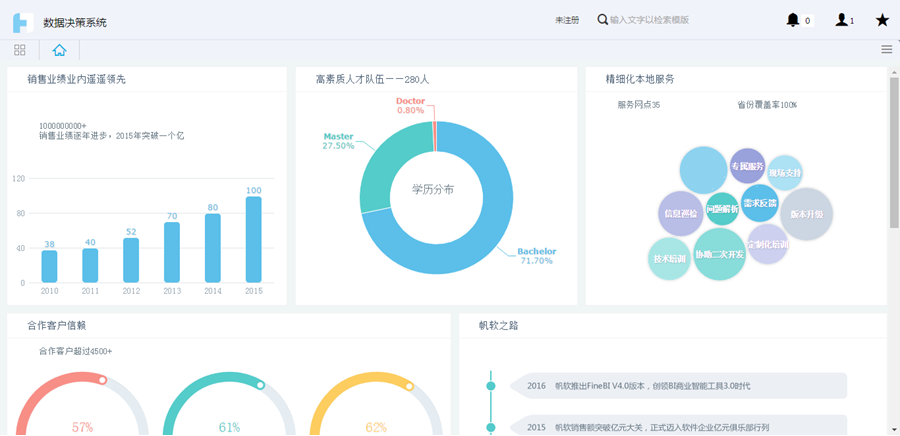The image size is (900, 436).
Task: Click the 1000000000+ text
Action: coord(63,126)
